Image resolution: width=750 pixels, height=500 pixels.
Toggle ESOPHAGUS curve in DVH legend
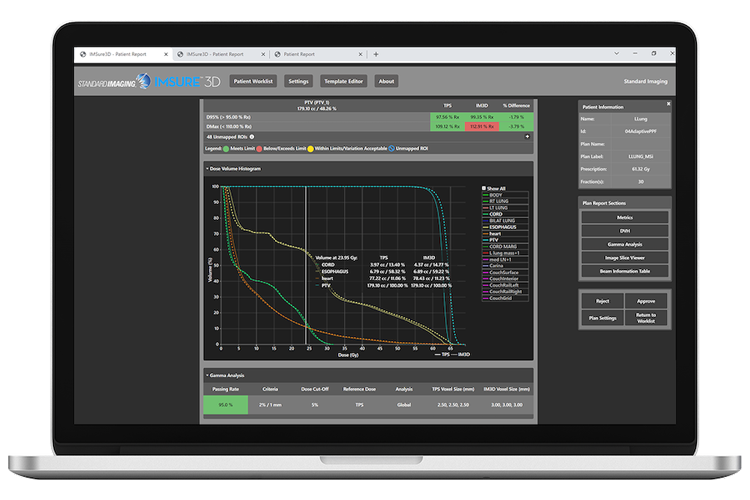[x=505, y=227]
